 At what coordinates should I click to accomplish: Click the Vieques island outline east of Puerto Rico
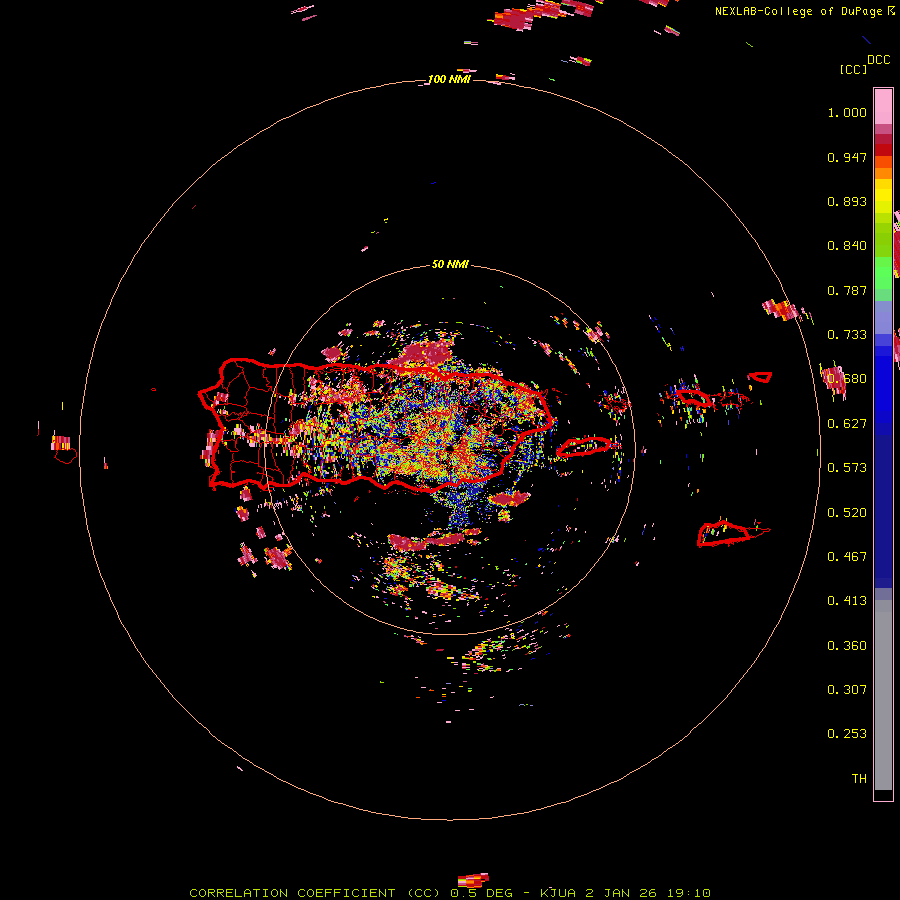tap(583, 447)
